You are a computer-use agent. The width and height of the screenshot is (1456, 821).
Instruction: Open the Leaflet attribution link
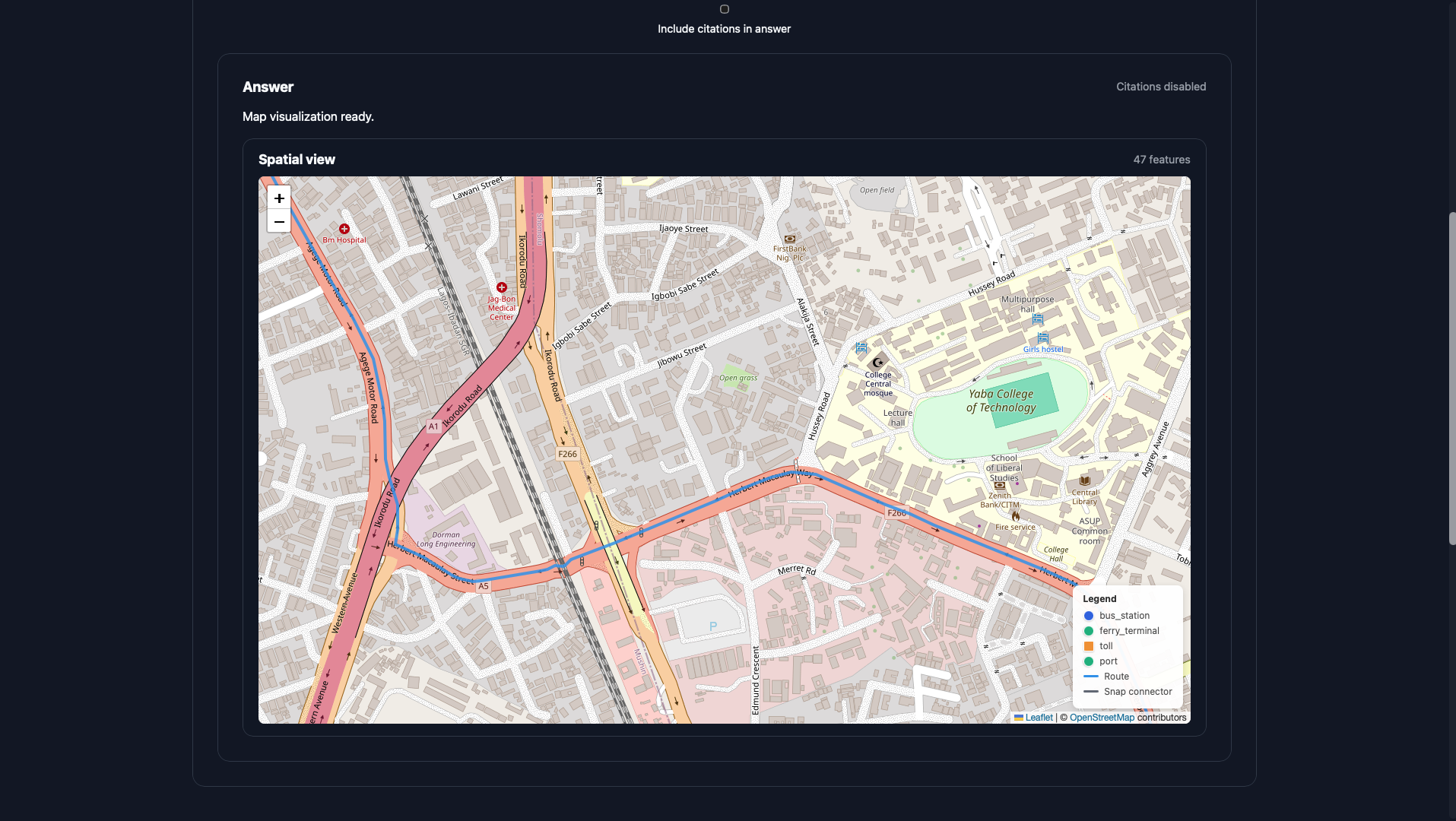click(x=1038, y=717)
